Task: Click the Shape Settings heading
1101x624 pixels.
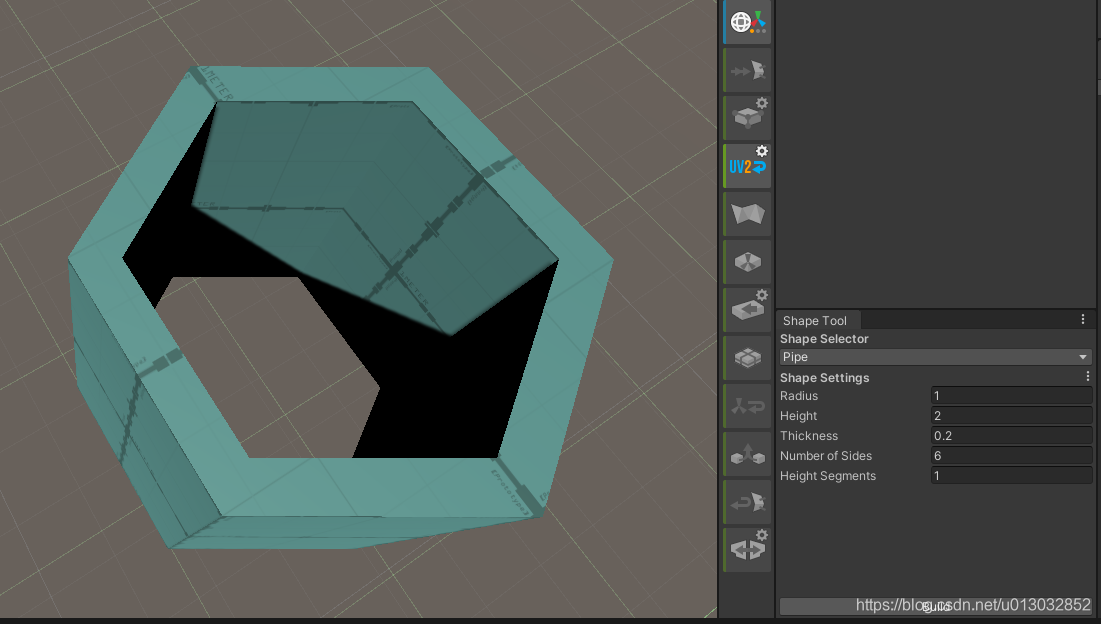Action: click(824, 377)
